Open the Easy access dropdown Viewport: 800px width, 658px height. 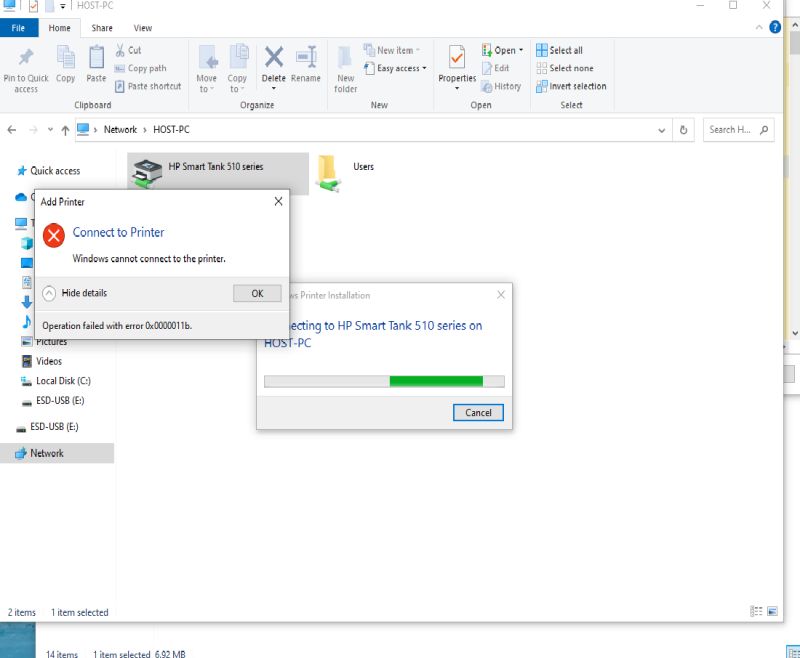[395, 68]
